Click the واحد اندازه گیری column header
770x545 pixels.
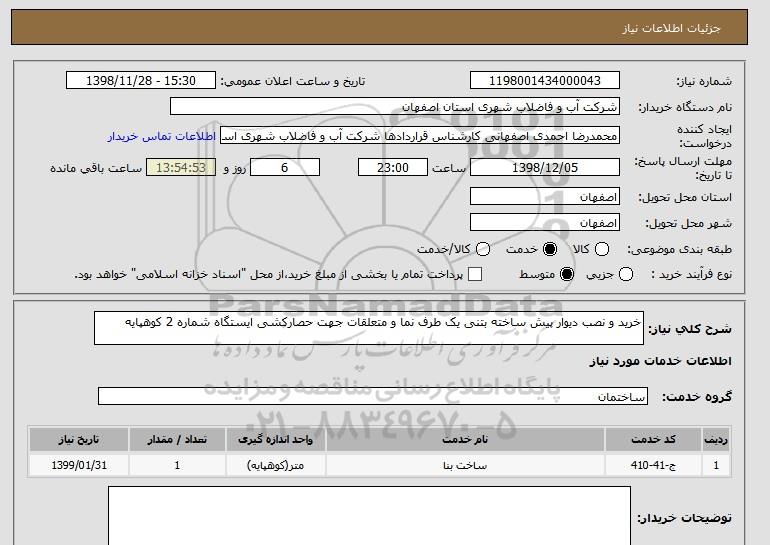(x=275, y=439)
